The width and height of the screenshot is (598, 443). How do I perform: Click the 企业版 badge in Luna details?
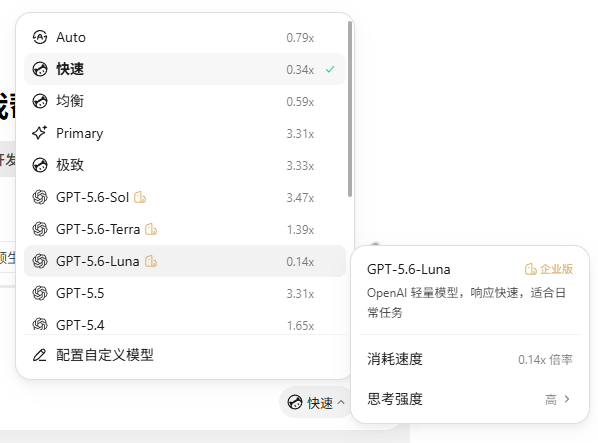(x=549, y=269)
